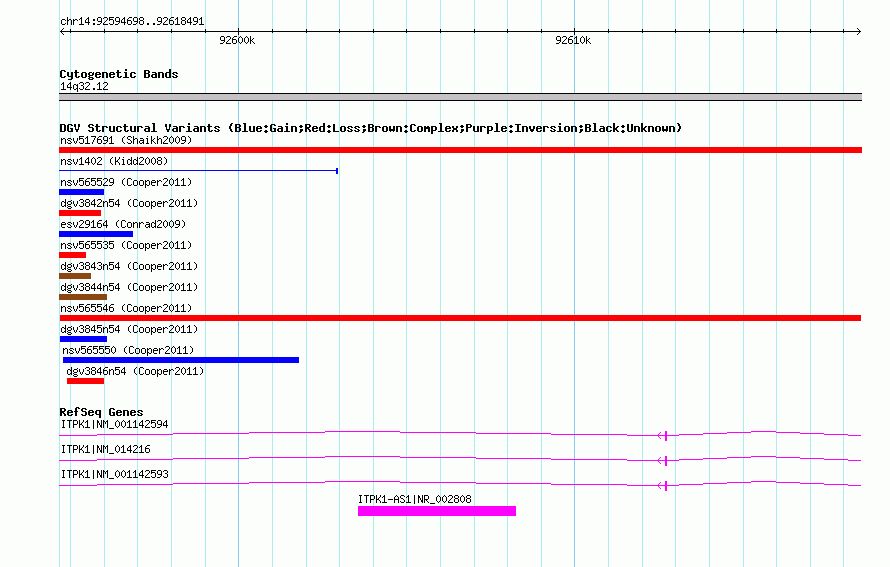The height and width of the screenshot is (567, 890).
Task: Select the red nsv565535 loss bar
Action: pyautogui.click(x=73, y=255)
